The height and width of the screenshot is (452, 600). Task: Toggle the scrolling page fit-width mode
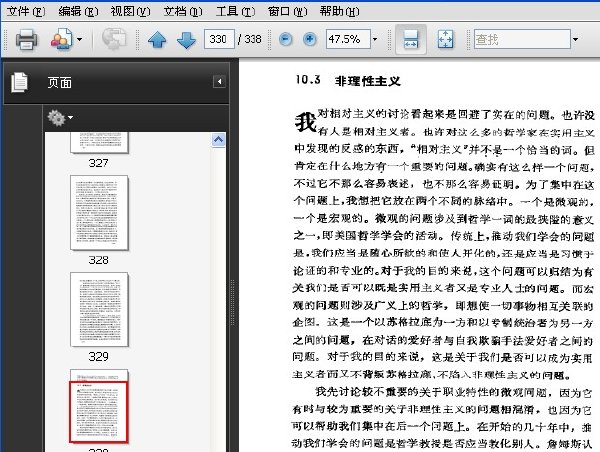click(411, 39)
